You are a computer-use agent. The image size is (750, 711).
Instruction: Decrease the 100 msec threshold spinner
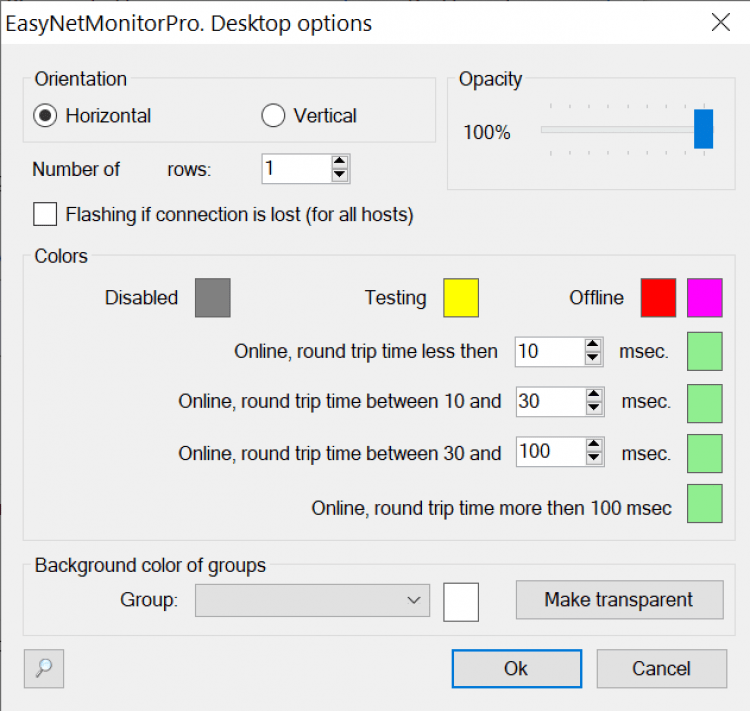pos(594,458)
